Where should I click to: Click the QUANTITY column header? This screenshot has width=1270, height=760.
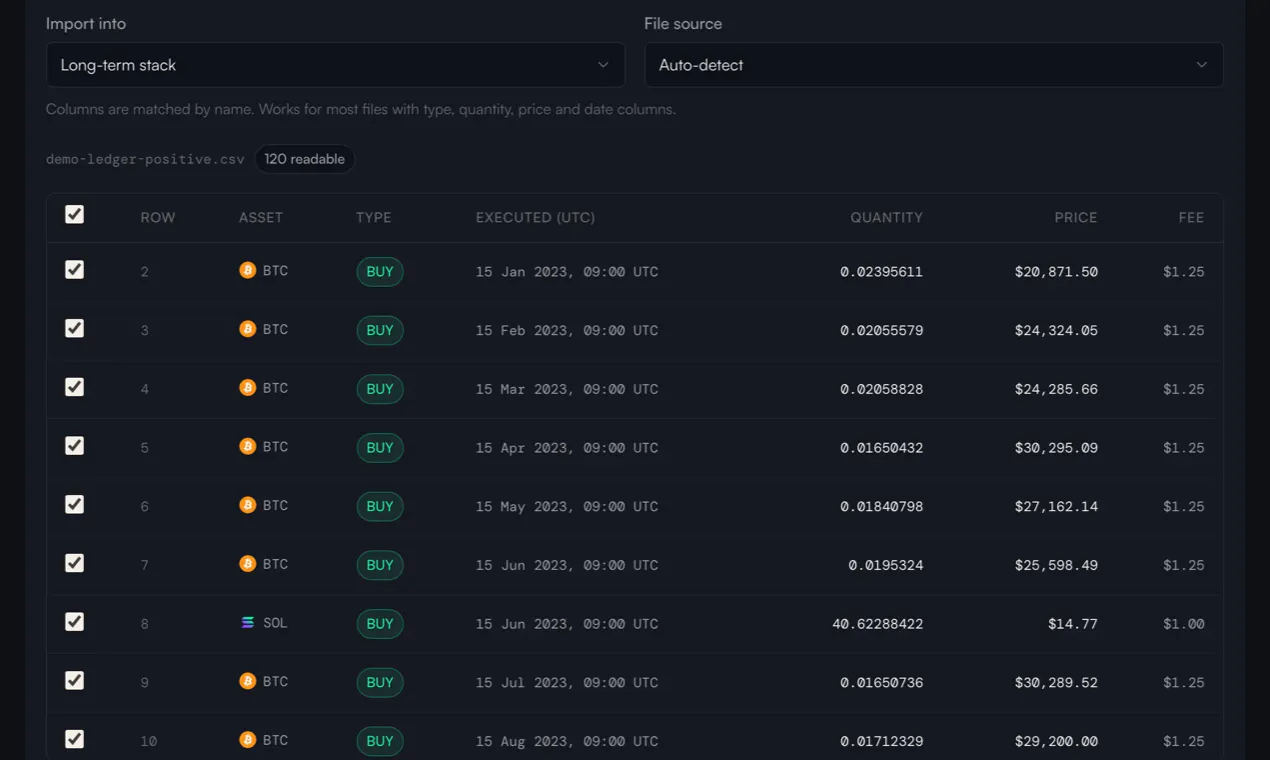tap(887, 217)
